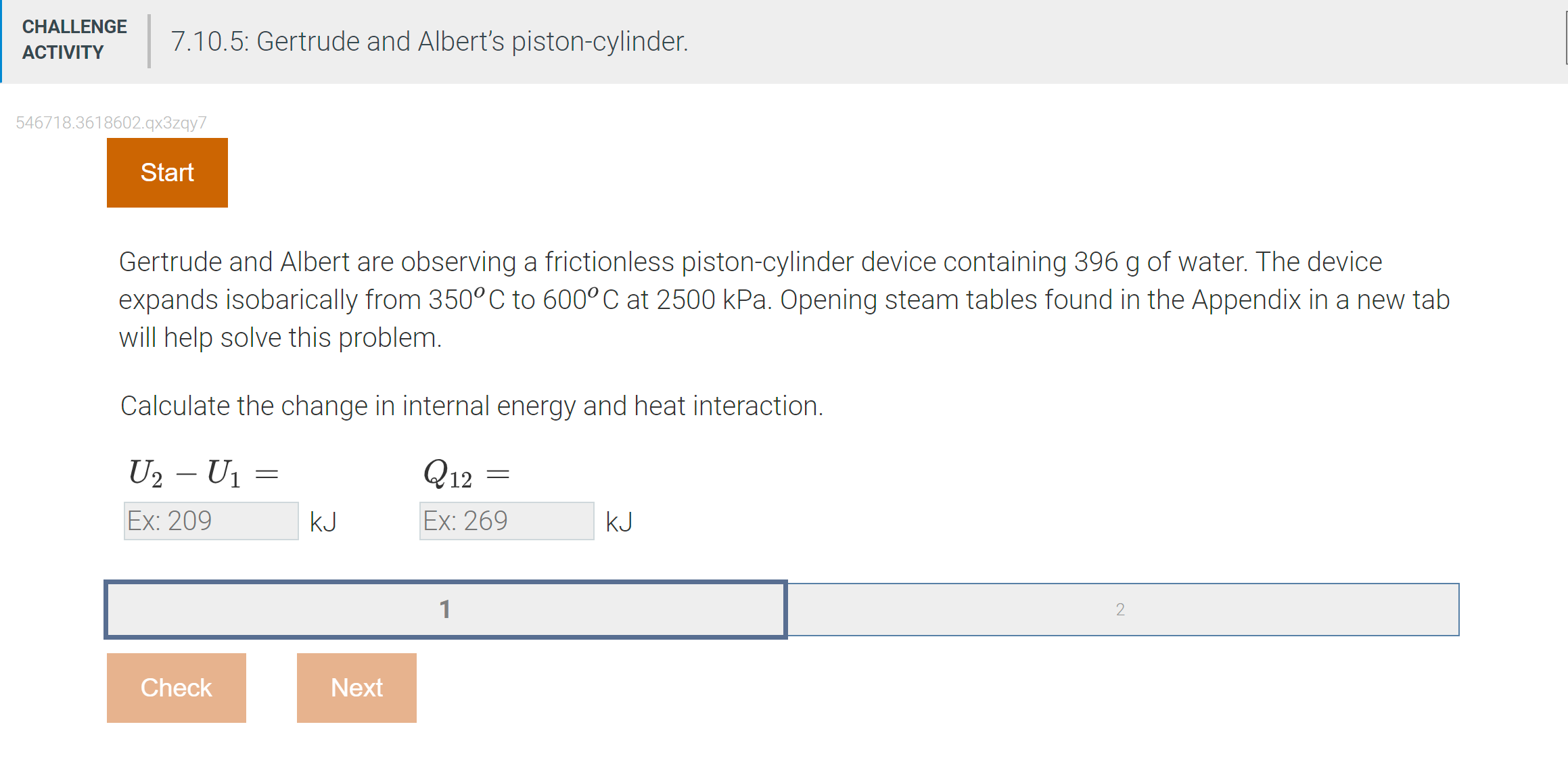The image size is (1568, 758).
Task: Click the activity ID code text
Action: (x=111, y=122)
